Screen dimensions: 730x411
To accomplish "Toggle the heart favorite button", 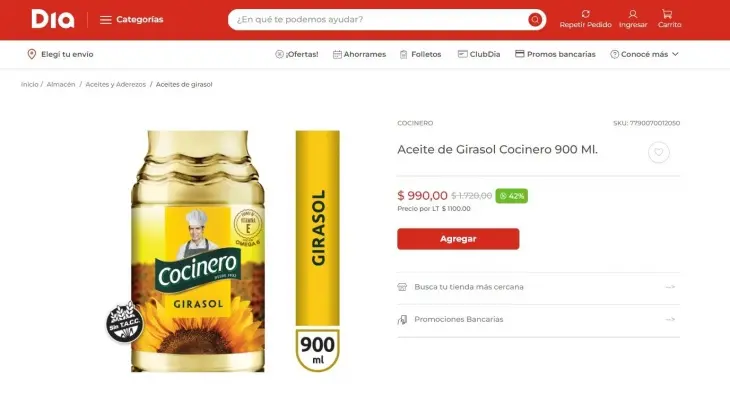I will click(x=658, y=152).
